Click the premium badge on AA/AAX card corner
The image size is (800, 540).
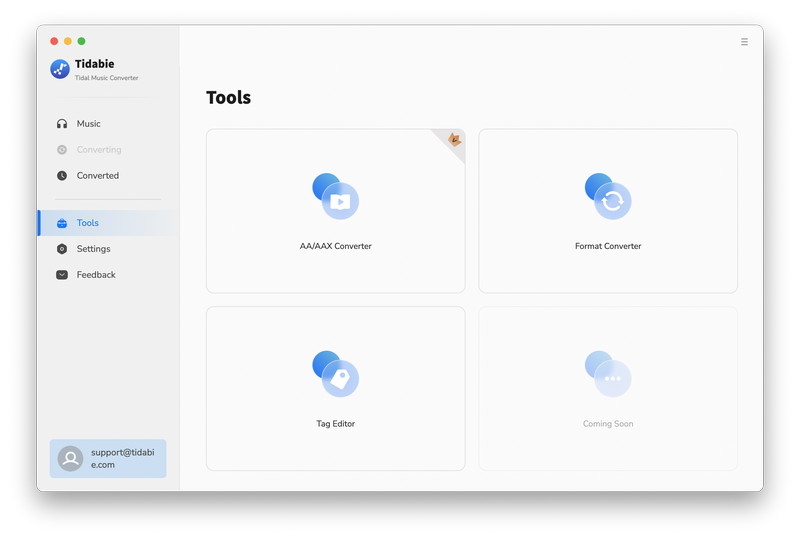[x=454, y=140]
